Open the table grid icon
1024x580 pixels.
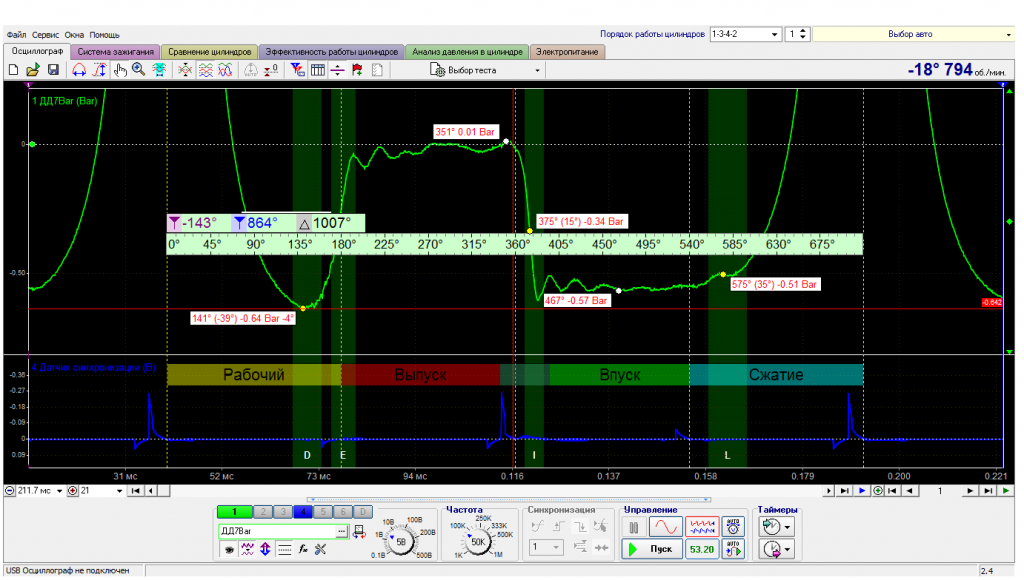[x=317, y=70]
